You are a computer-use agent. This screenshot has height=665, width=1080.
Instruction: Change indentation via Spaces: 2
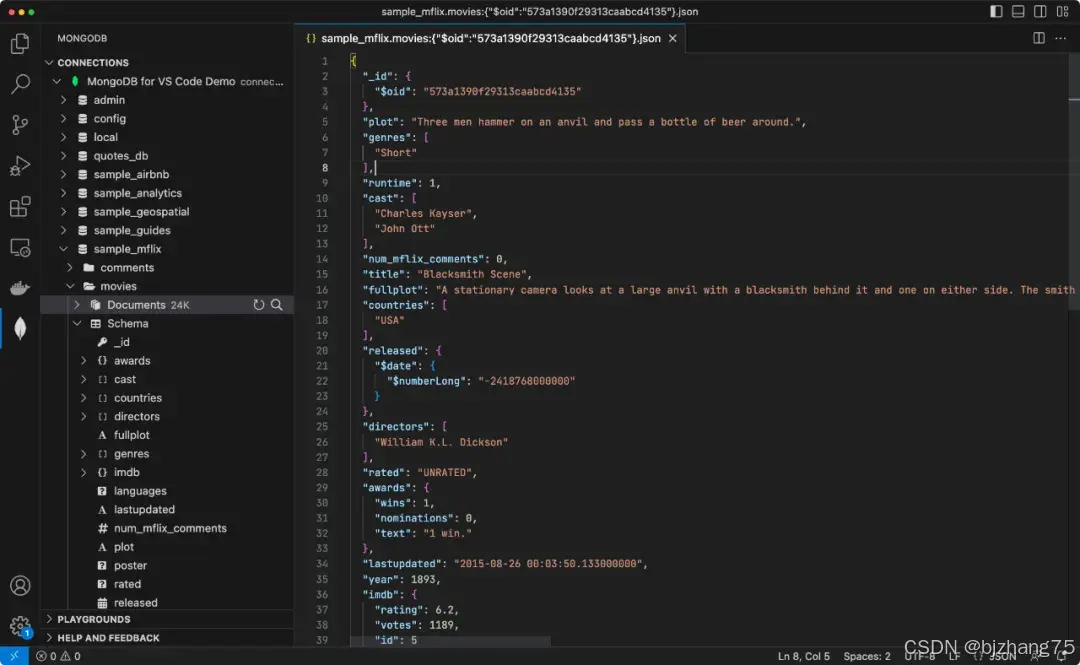coord(866,656)
